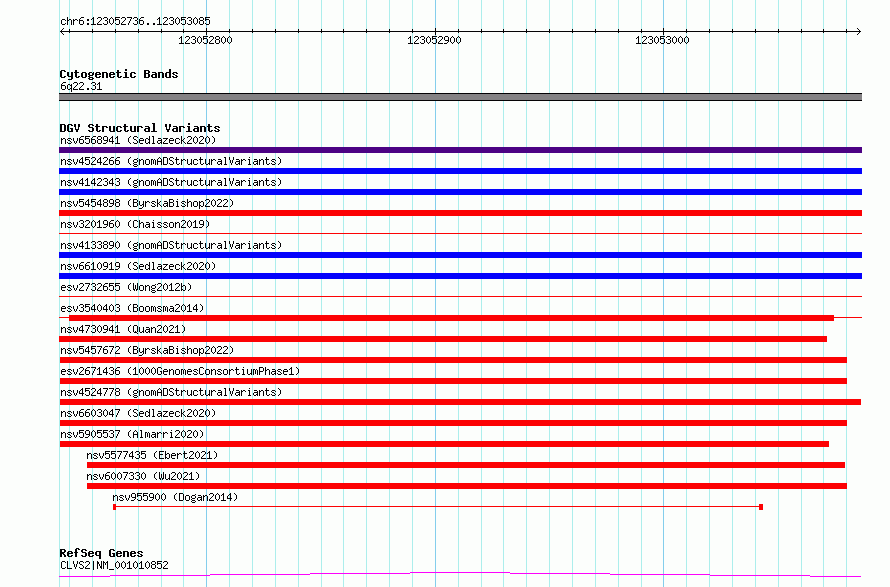
Task: Select the red nsv5454898 variant bar
Action: (x=460, y=213)
